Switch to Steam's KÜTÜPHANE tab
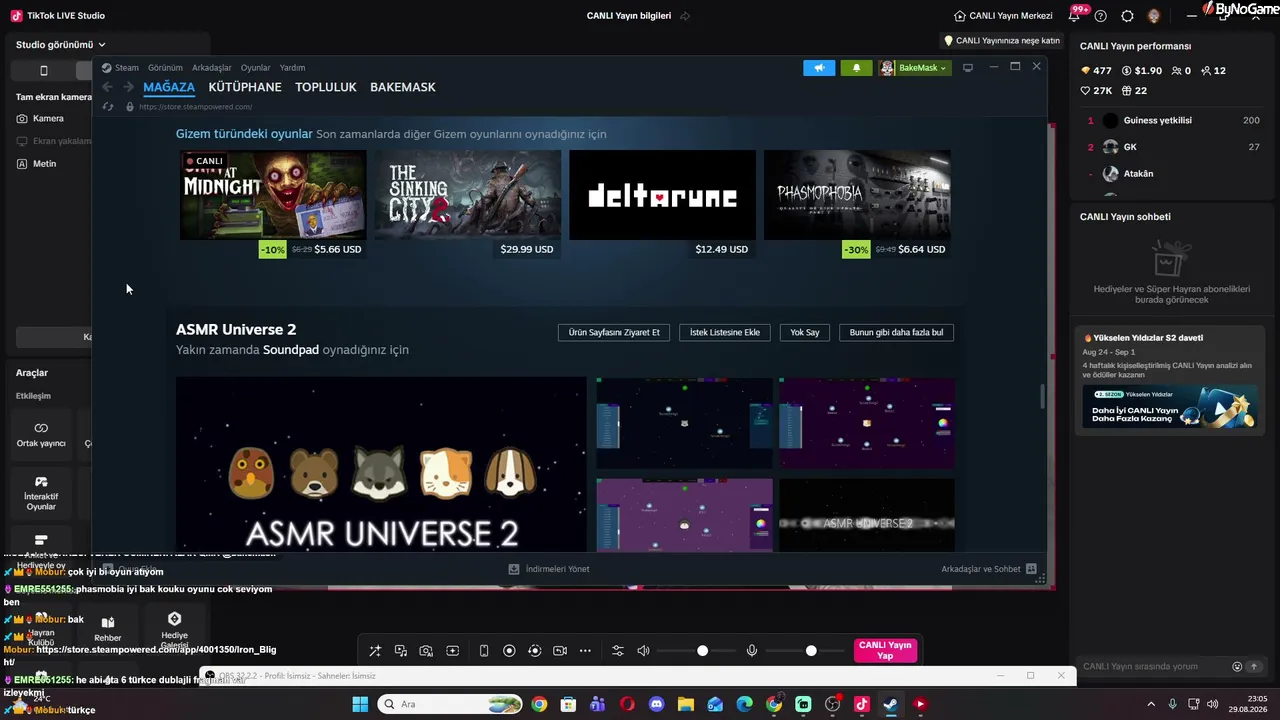This screenshot has height=720, width=1280. pyautogui.click(x=245, y=87)
